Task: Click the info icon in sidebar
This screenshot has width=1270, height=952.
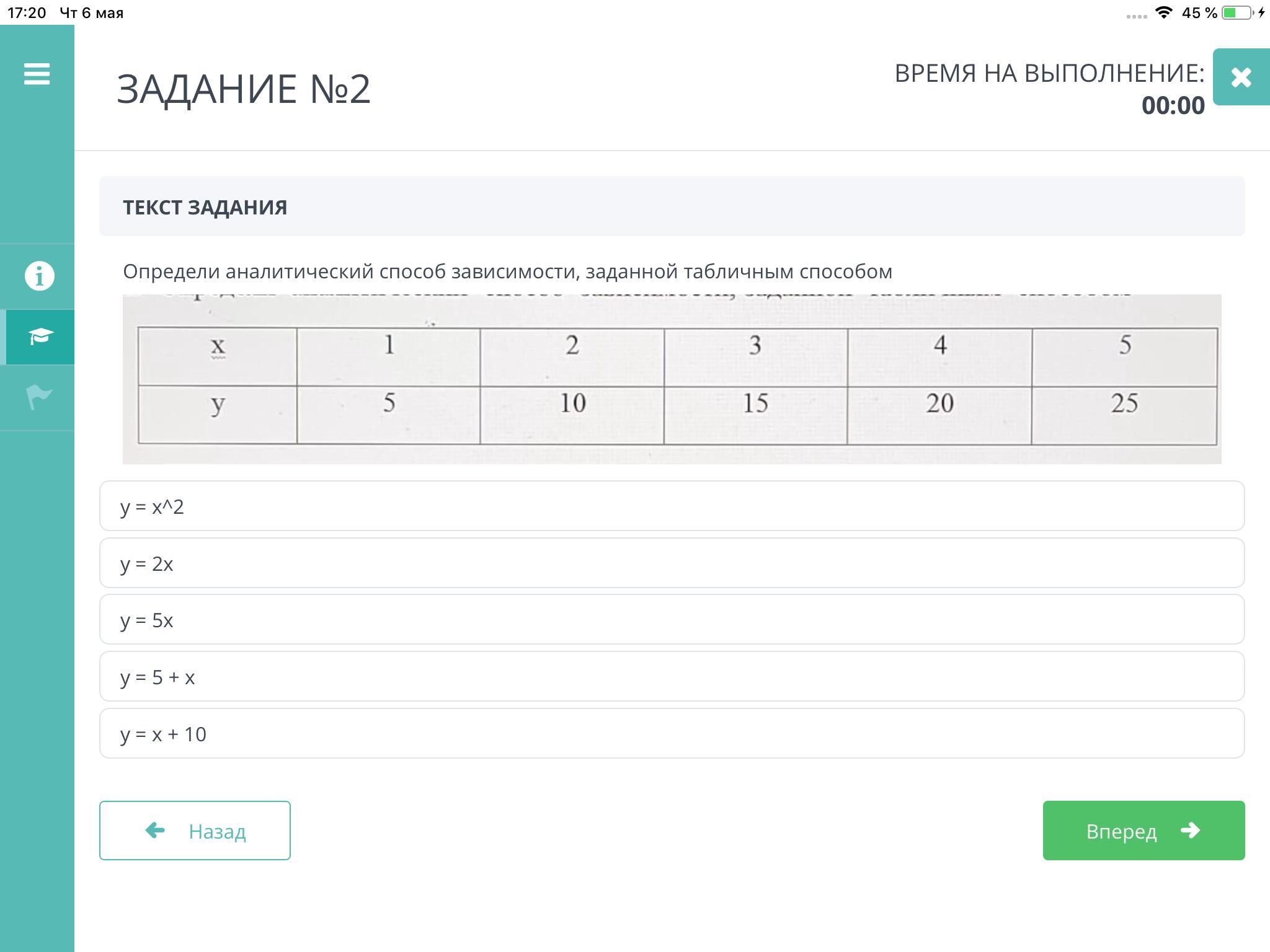Action: [x=39, y=276]
